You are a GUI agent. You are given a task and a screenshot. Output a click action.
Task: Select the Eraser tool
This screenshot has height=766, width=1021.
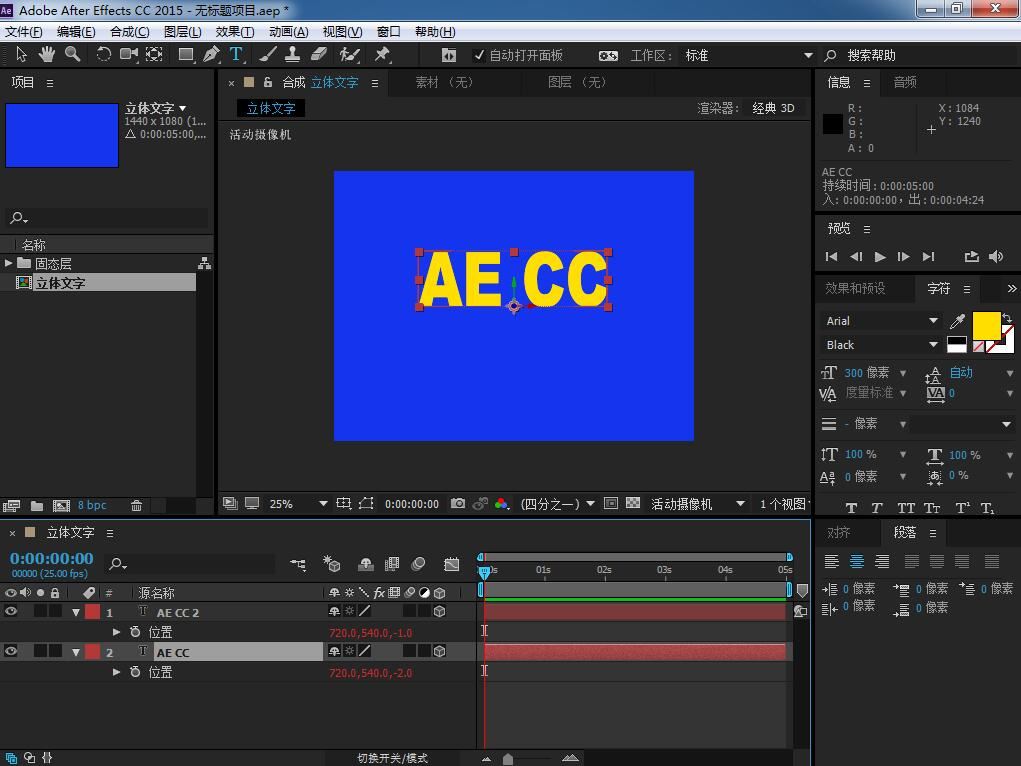coord(318,55)
